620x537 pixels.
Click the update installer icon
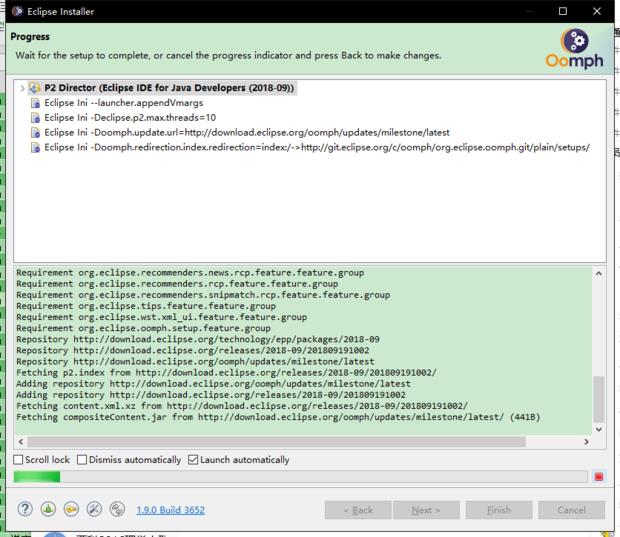pos(48,509)
